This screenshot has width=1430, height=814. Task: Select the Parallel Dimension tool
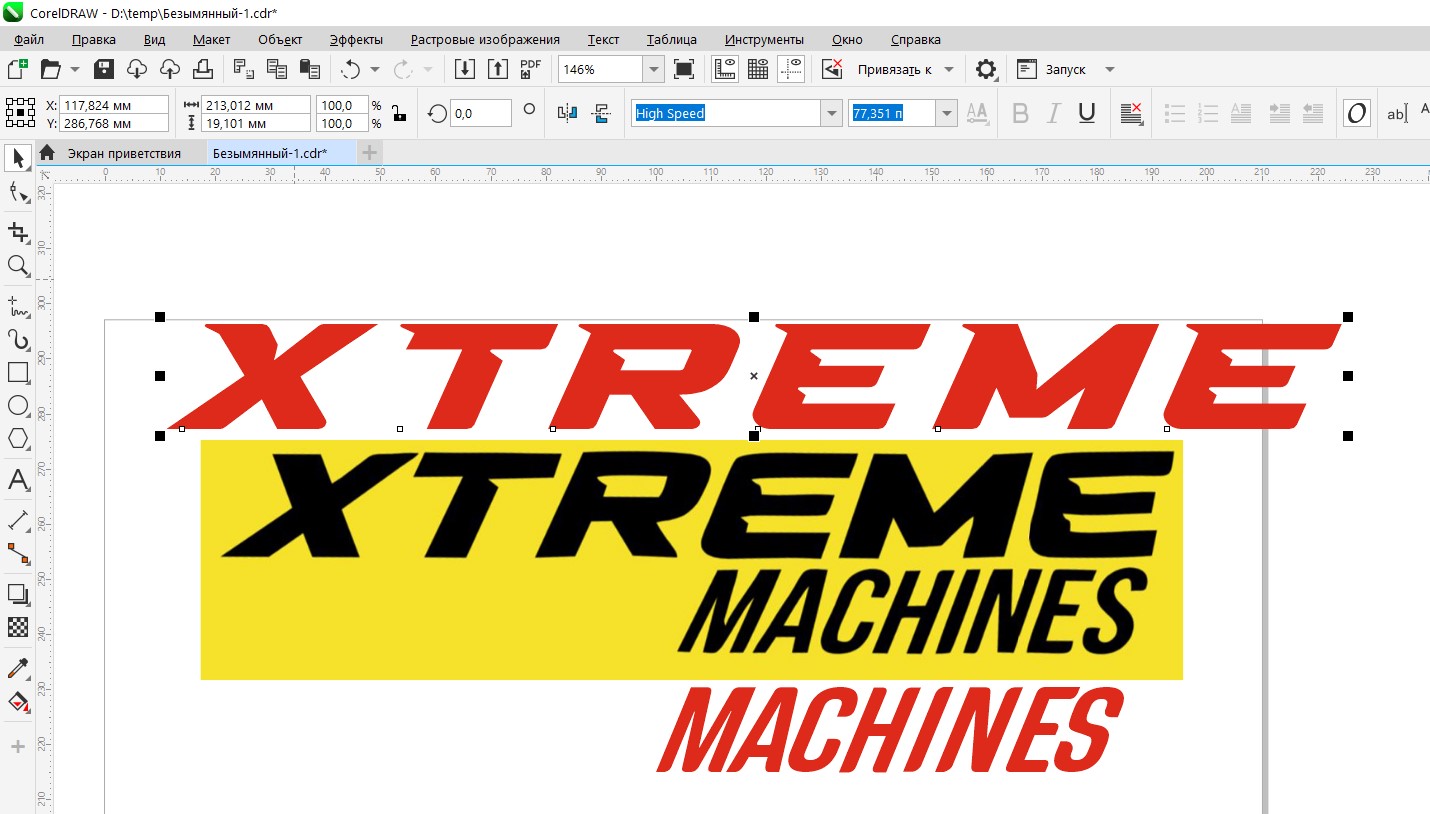18,520
